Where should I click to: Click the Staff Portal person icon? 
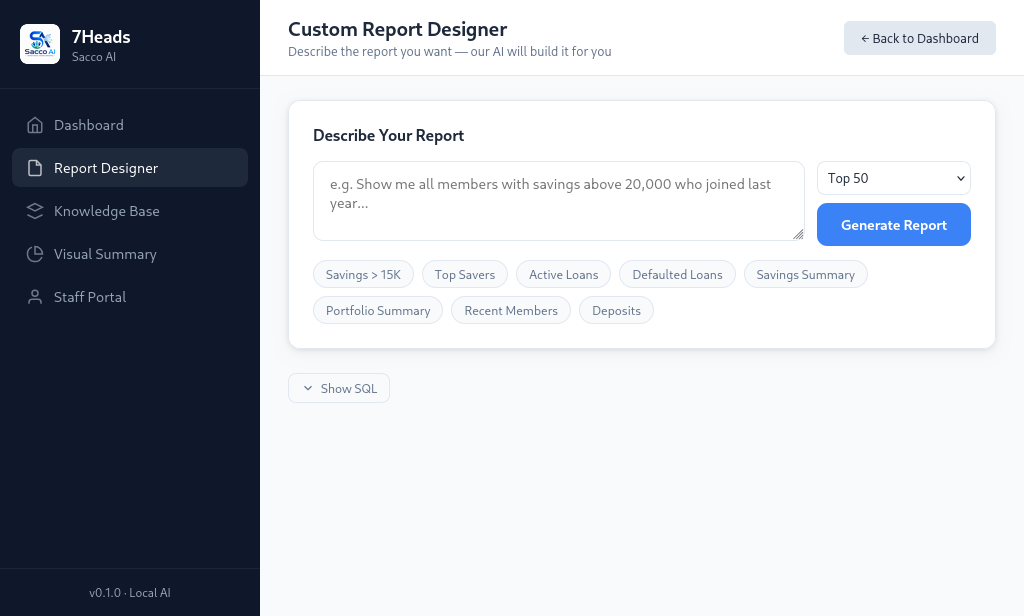(35, 297)
